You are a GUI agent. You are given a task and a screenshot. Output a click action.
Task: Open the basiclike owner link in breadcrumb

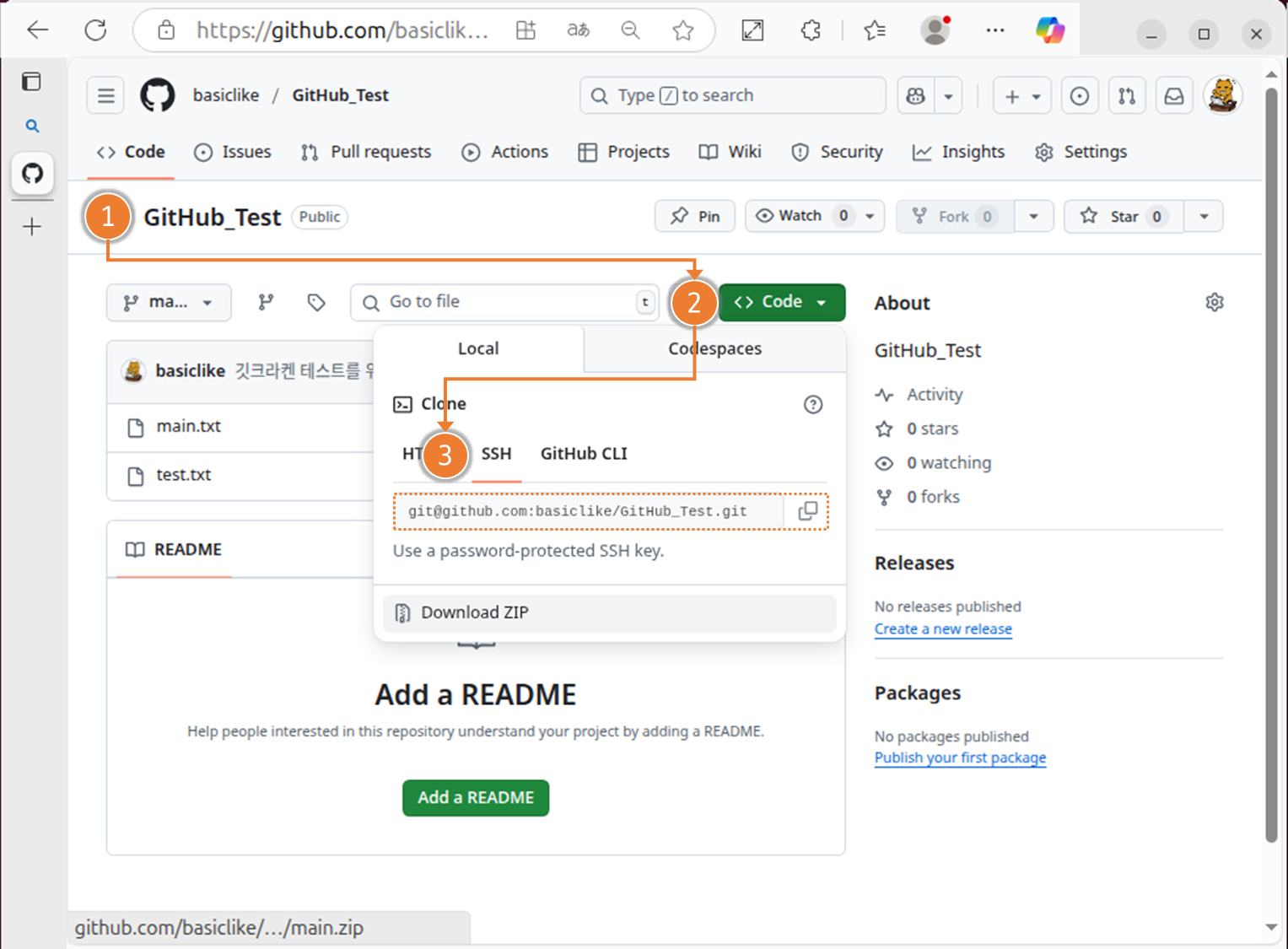(x=226, y=95)
